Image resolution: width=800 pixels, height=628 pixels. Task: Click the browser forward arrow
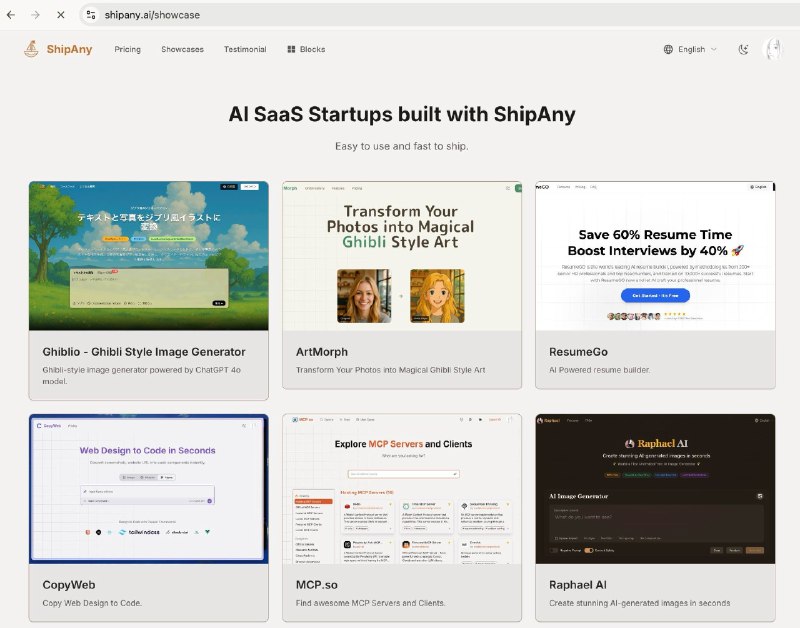(x=35, y=15)
